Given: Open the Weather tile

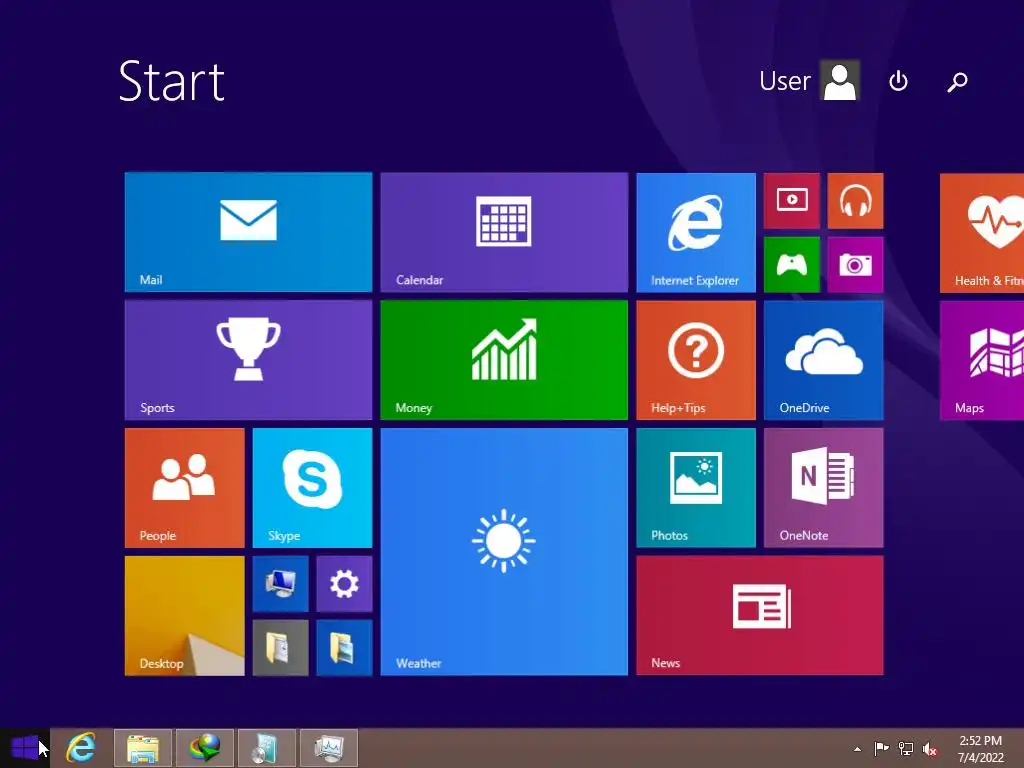Looking at the screenshot, I should click(504, 552).
